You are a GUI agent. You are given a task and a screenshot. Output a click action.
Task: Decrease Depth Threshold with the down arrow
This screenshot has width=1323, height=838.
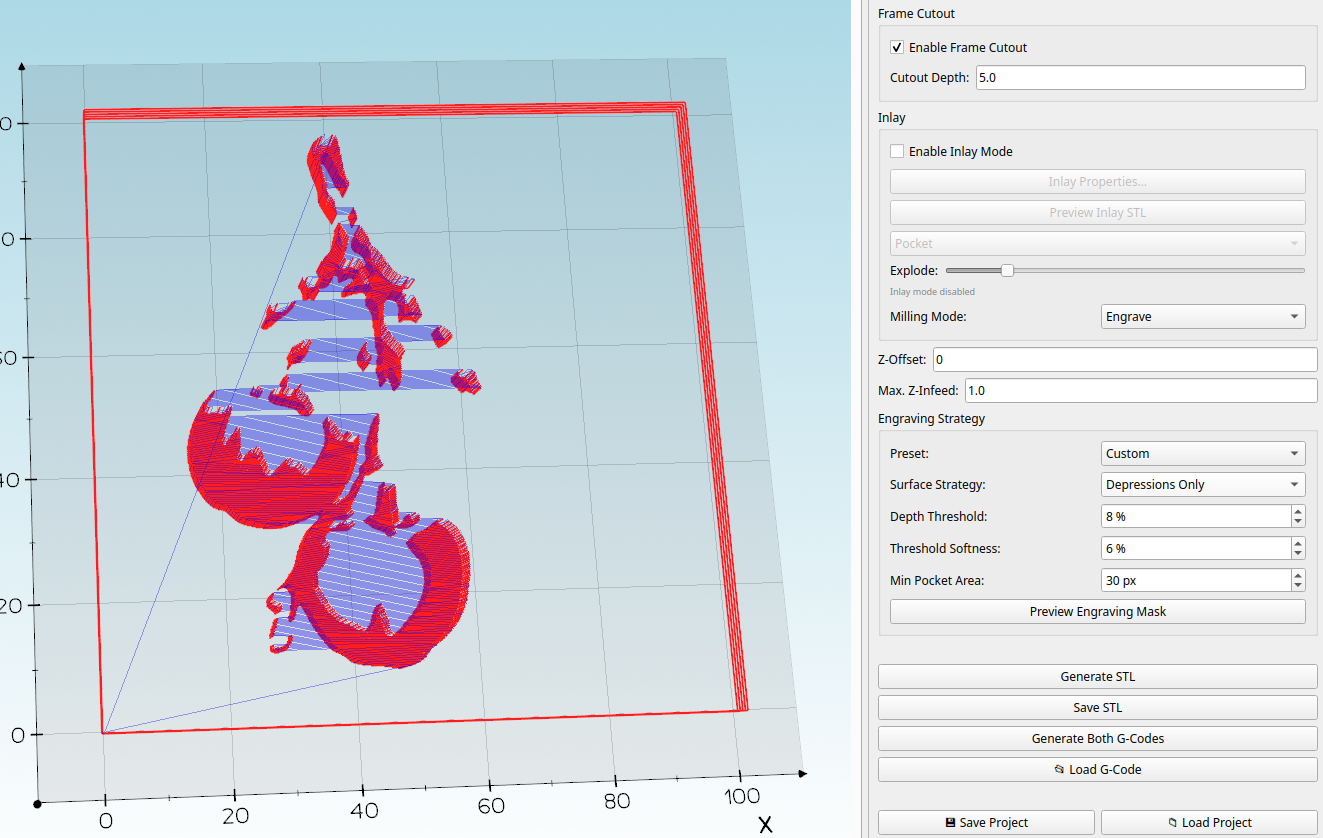tap(1297, 522)
